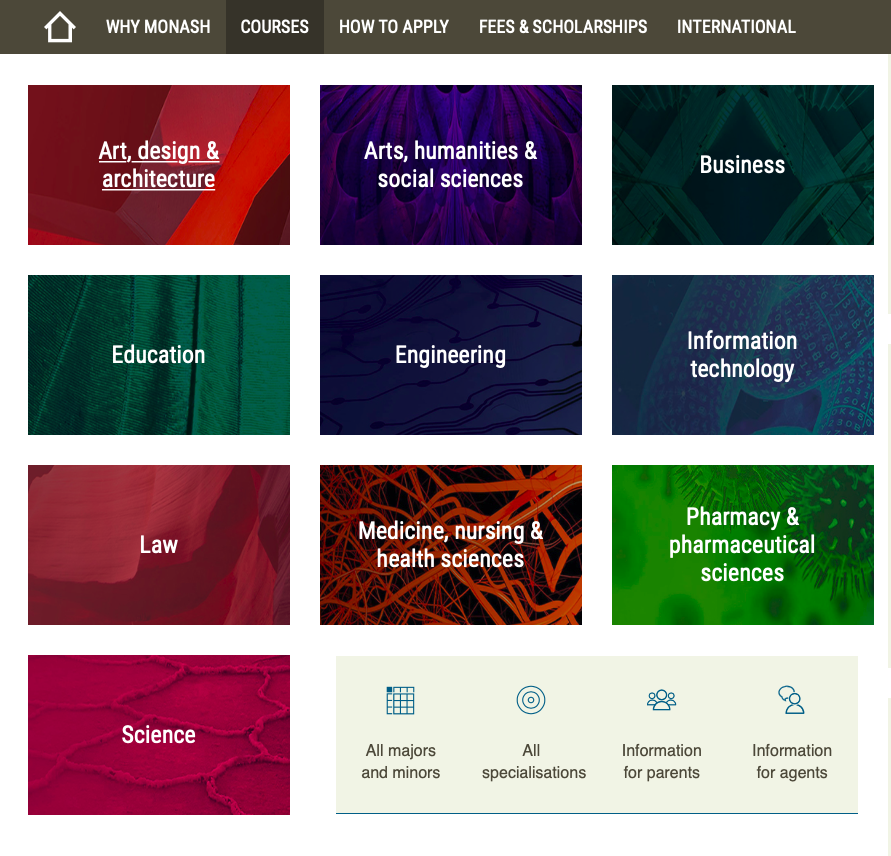Click the Information for parents group icon
This screenshot has width=891, height=856.
coord(661,700)
